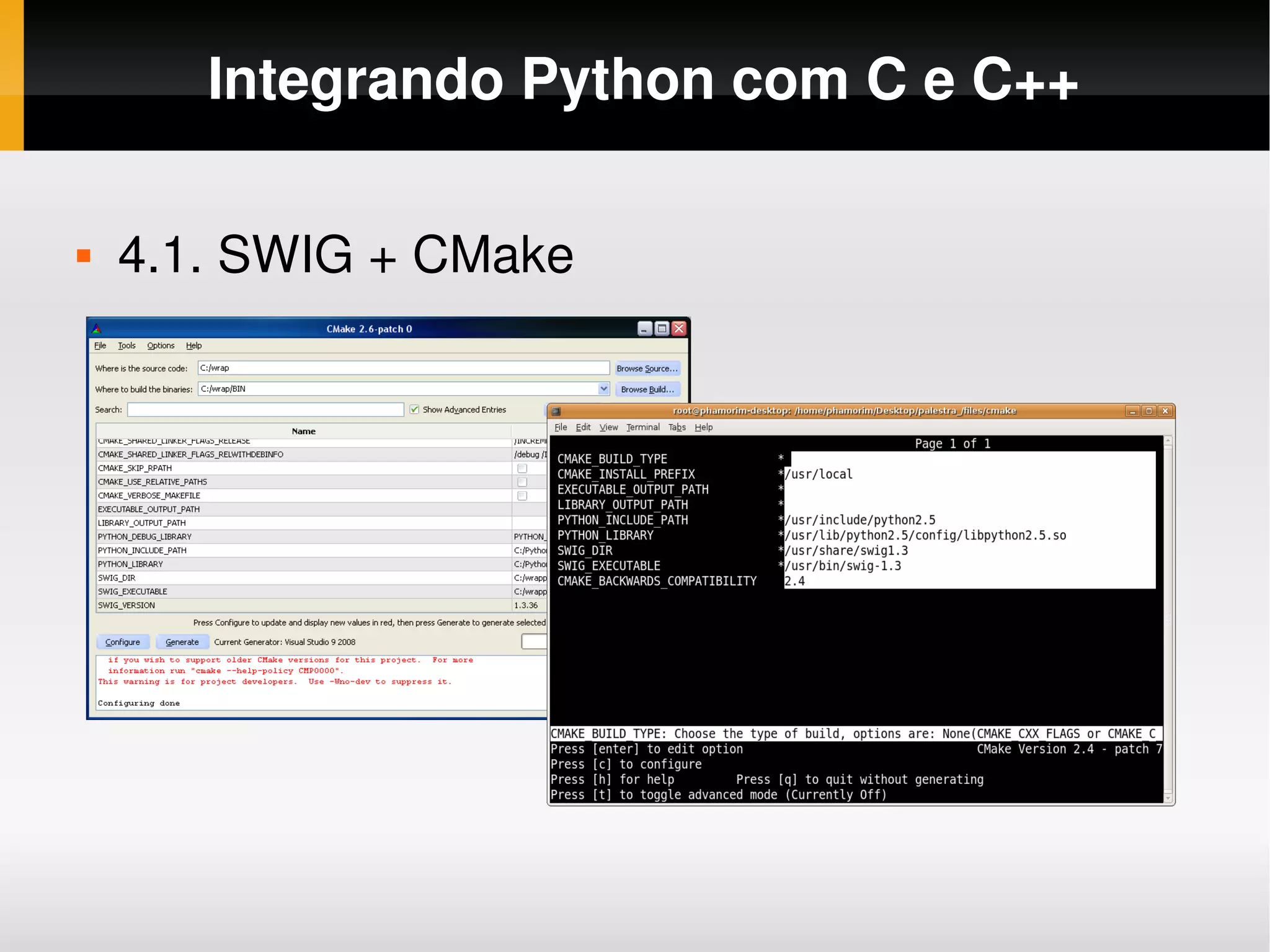Click the terminal scrollbar down arrow
Screen dimensions: 1270x952
click(1168, 798)
